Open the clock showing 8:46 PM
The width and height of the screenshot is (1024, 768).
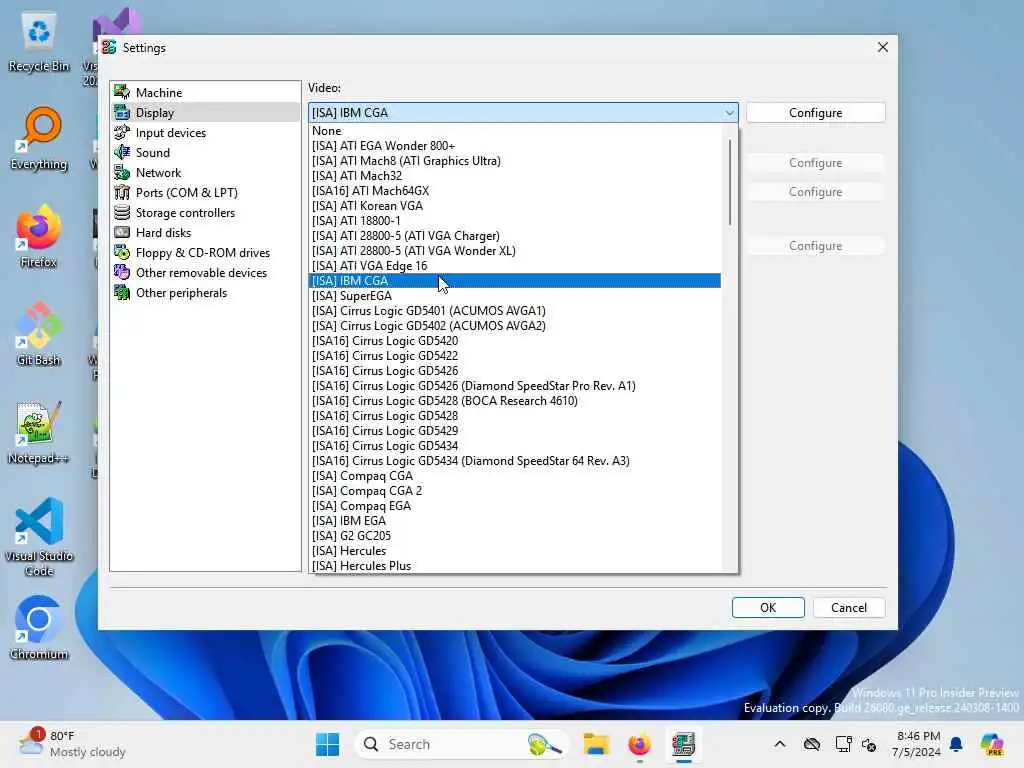[x=918, y=744]
